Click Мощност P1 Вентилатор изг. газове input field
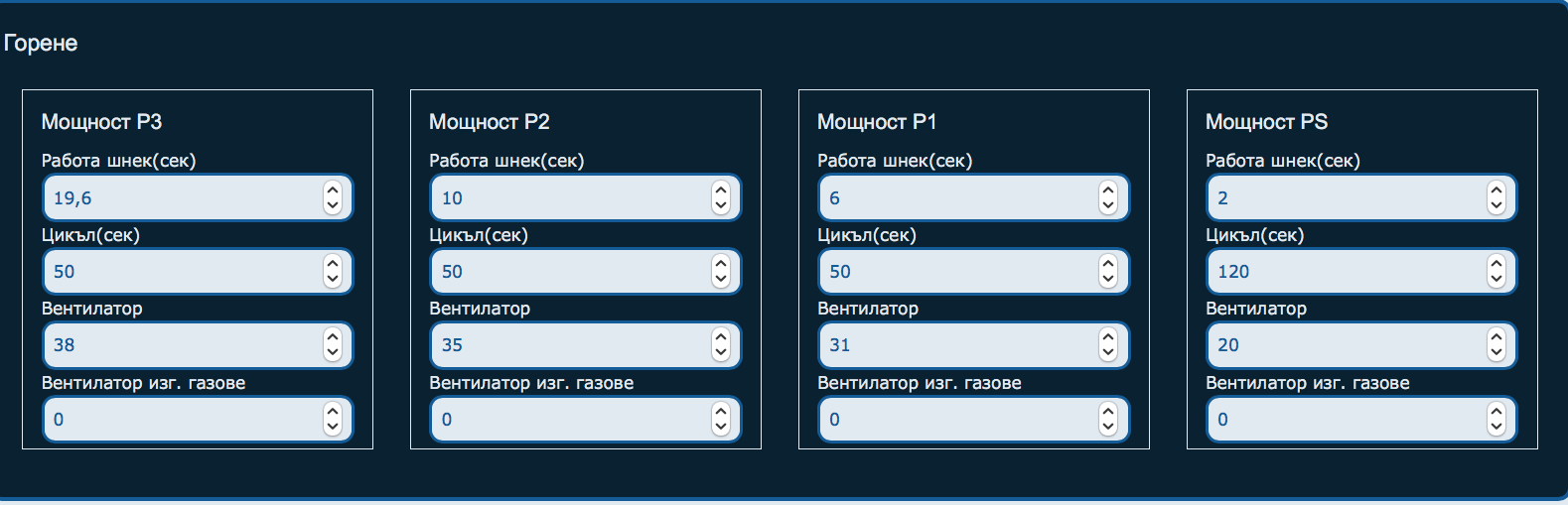This screenshot has width=1568, height=505. coord(953,420)
